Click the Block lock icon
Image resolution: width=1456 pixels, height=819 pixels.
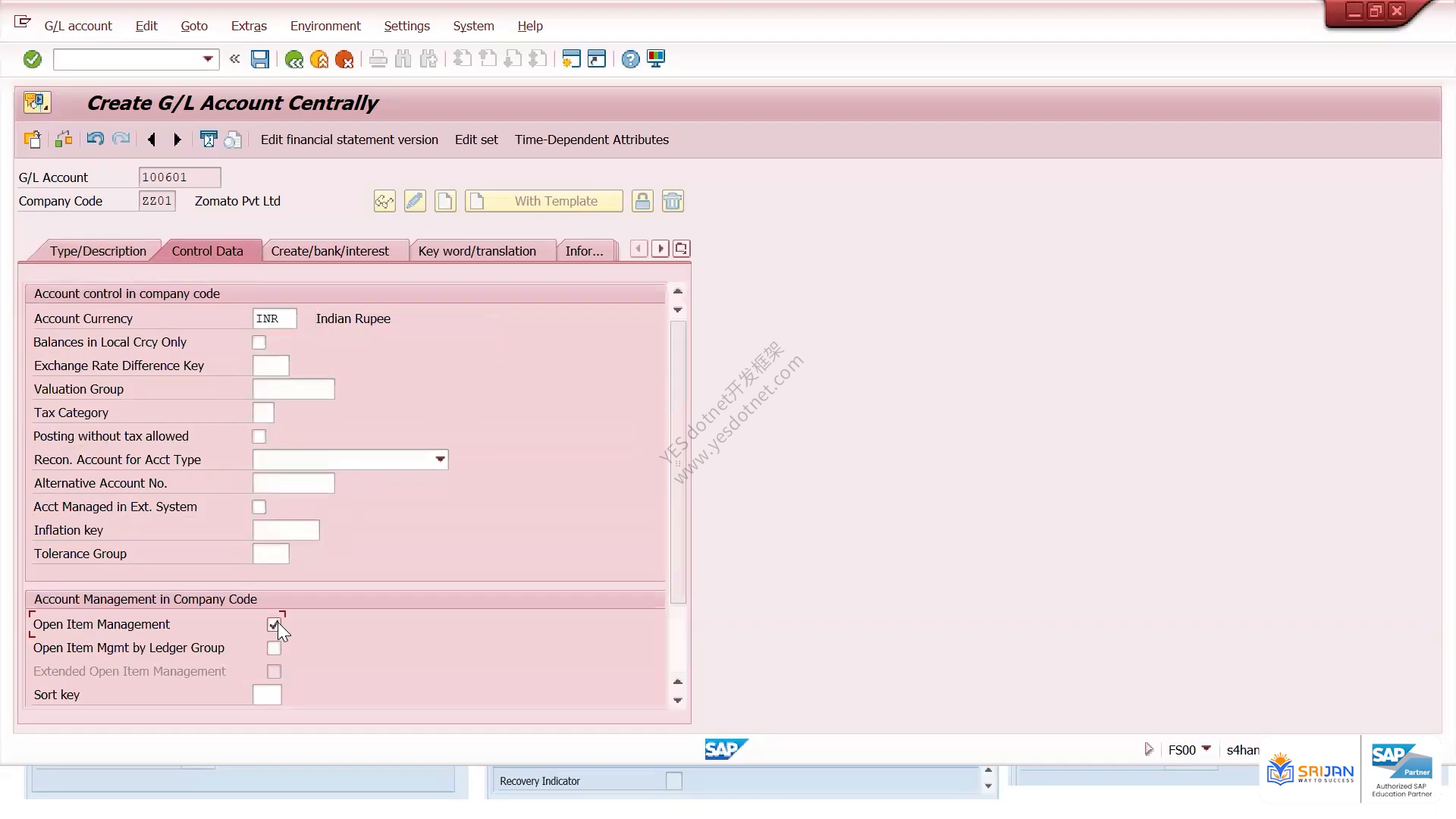coord(642,201)
